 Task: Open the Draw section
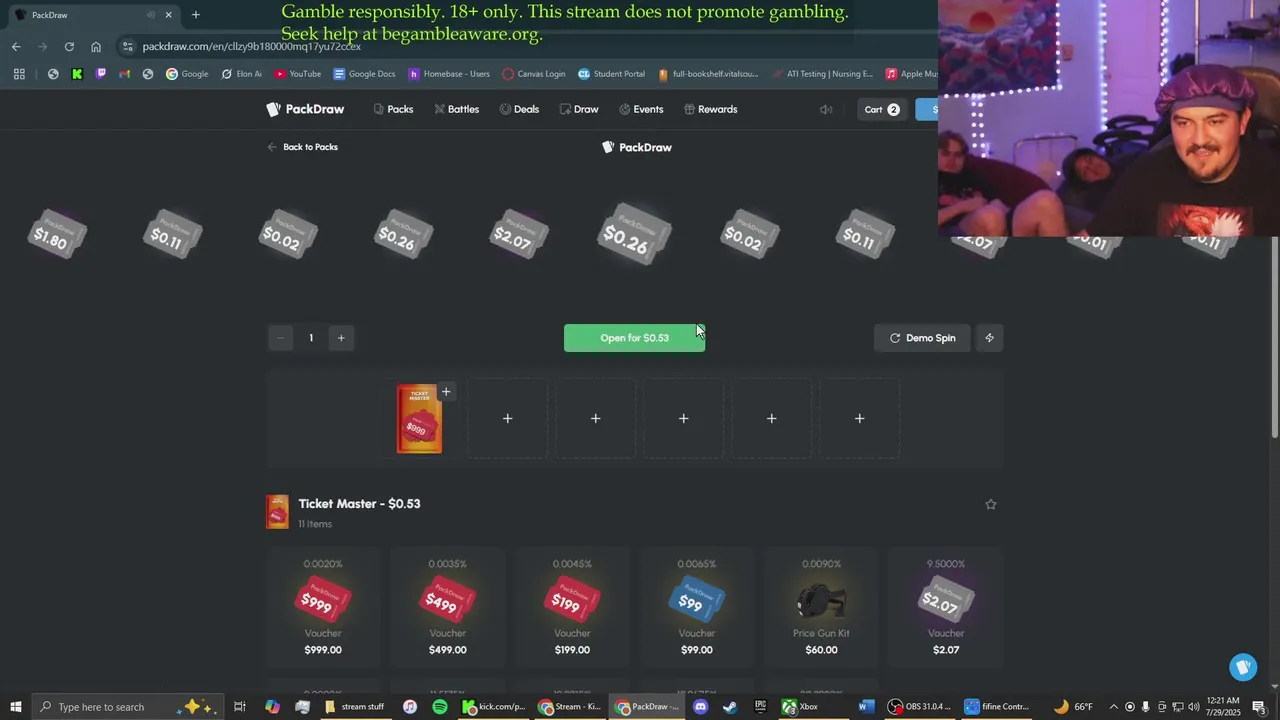[x=579, y=109]
